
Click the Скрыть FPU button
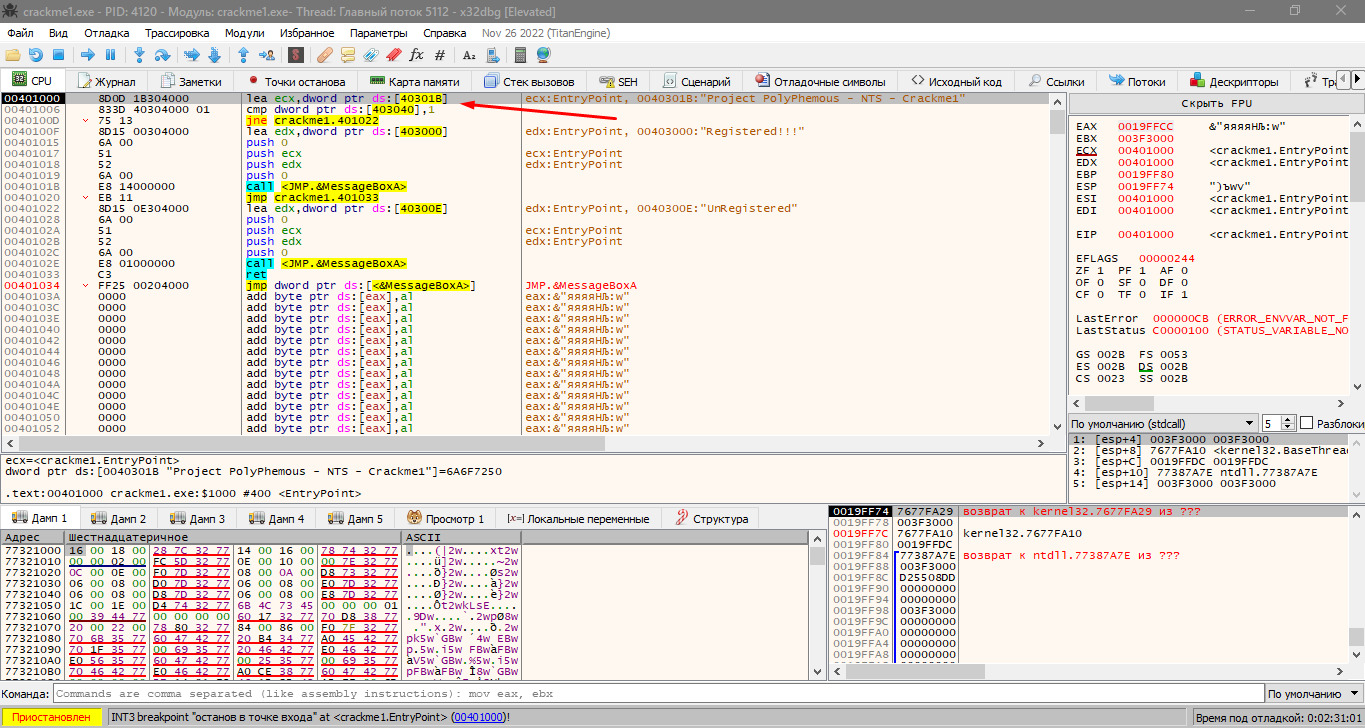coord(1216,103)
